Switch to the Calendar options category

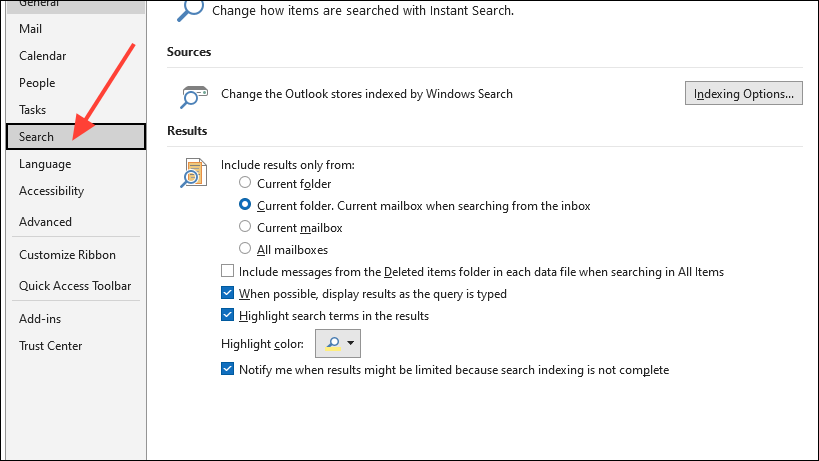click(43, 56)
